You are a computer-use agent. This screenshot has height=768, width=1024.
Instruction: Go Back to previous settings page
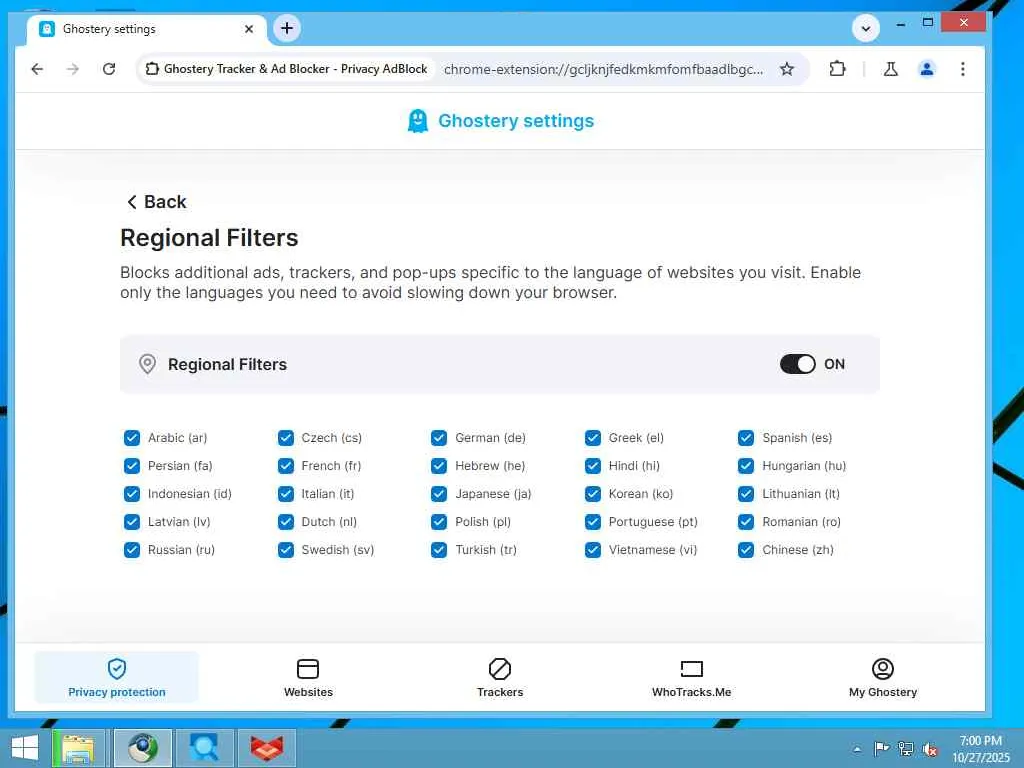(156, 202)
